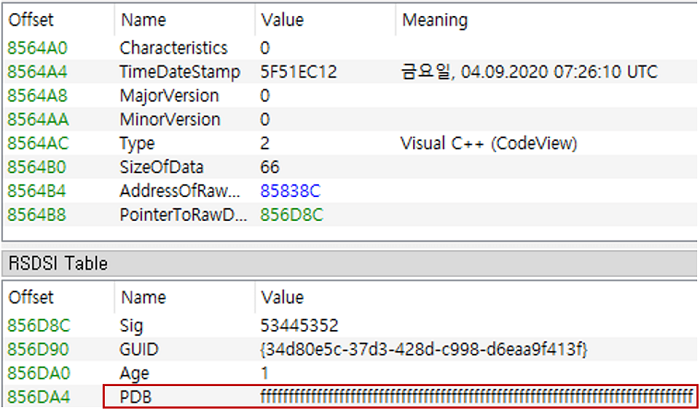The width and height of the screenshot is (700, 410).
Task: Click the MinorVersion value field
Action: pyautogui.click(x=265, y=119)
